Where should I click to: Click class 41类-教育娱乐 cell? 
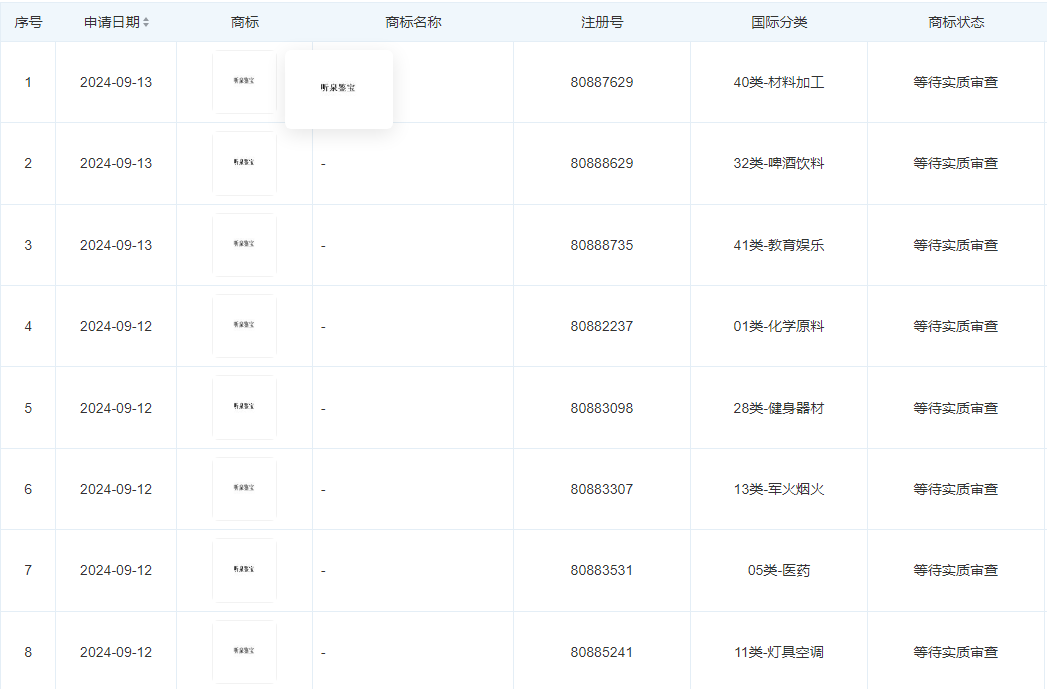pos(779,245)
